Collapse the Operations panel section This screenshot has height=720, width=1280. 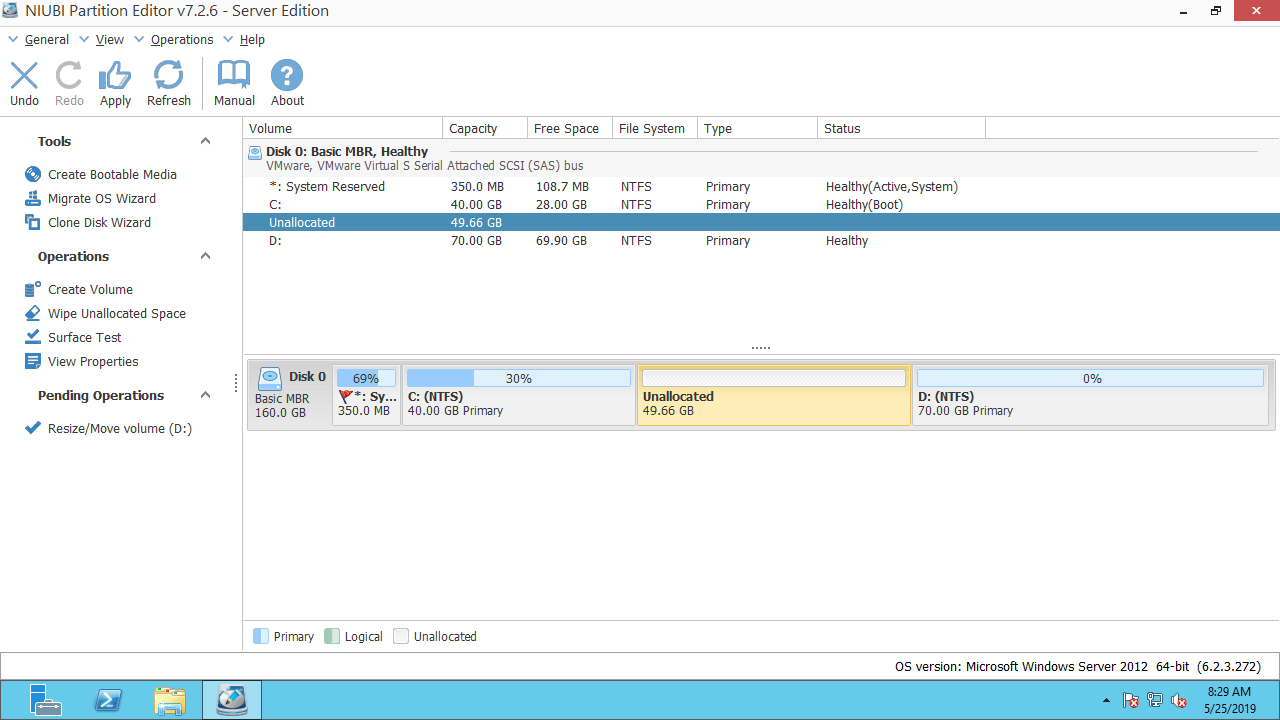205,256
